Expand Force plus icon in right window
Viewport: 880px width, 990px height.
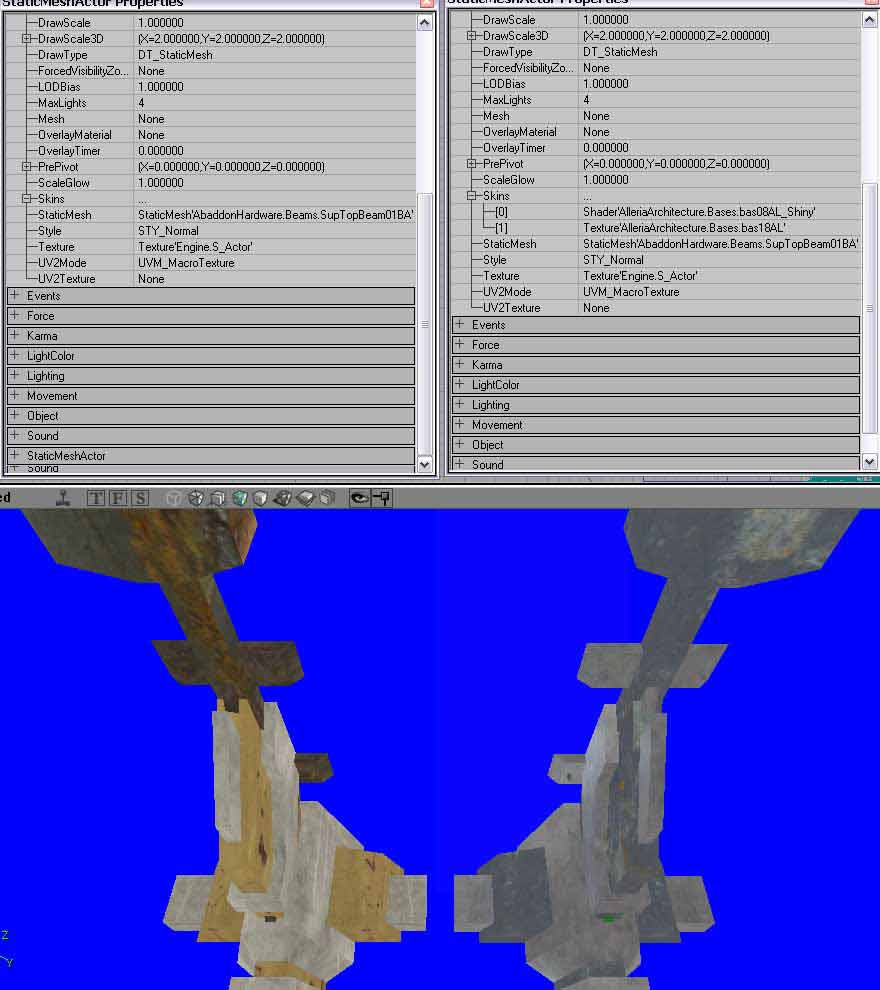click(460, 344)
